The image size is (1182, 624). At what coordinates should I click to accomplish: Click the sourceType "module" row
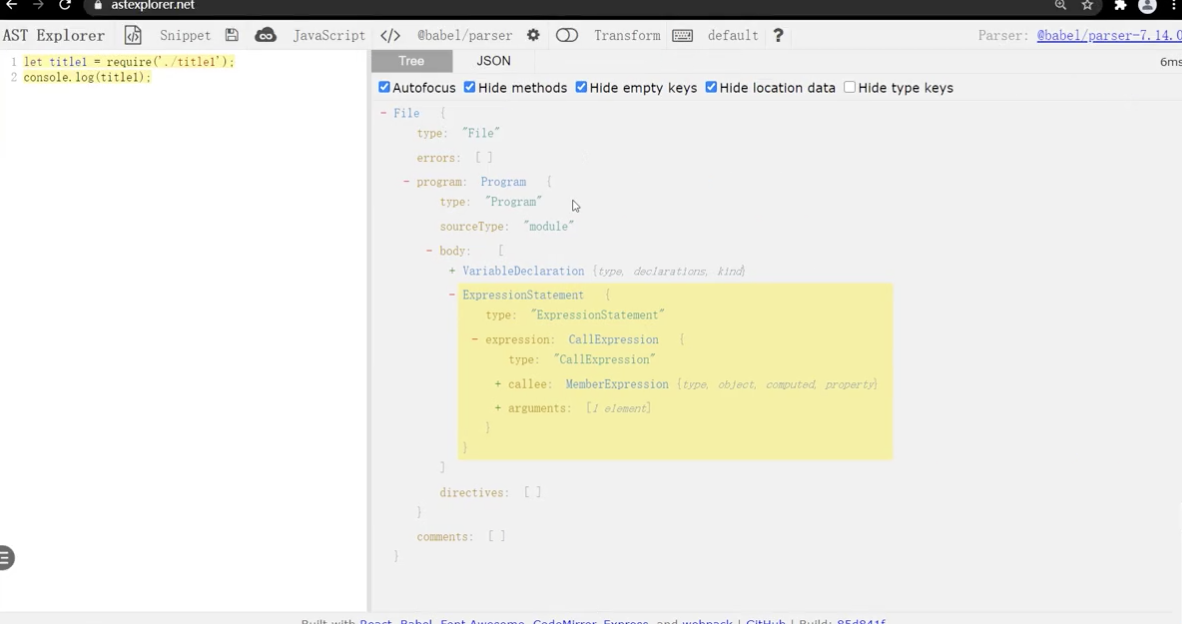pos(507,226)
